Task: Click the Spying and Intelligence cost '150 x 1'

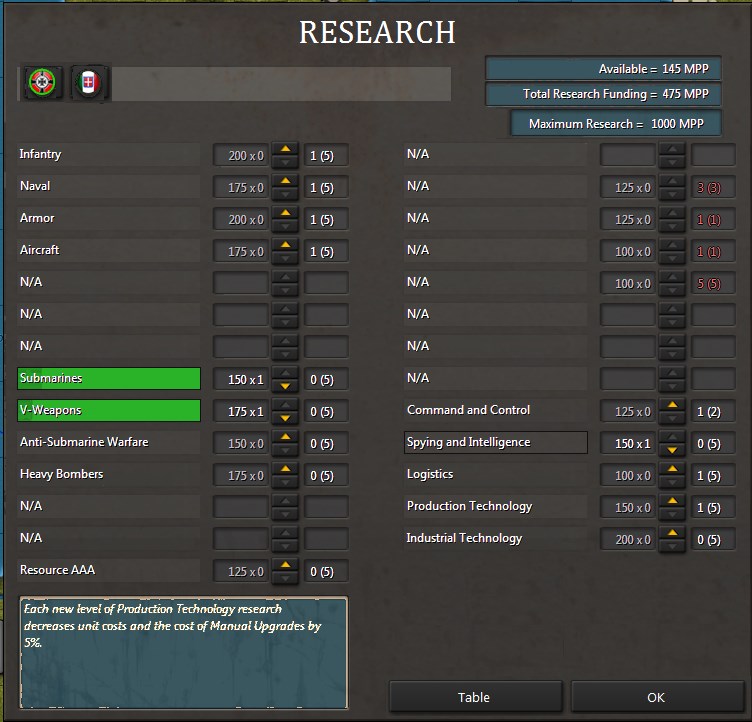Action: [628, 443]
